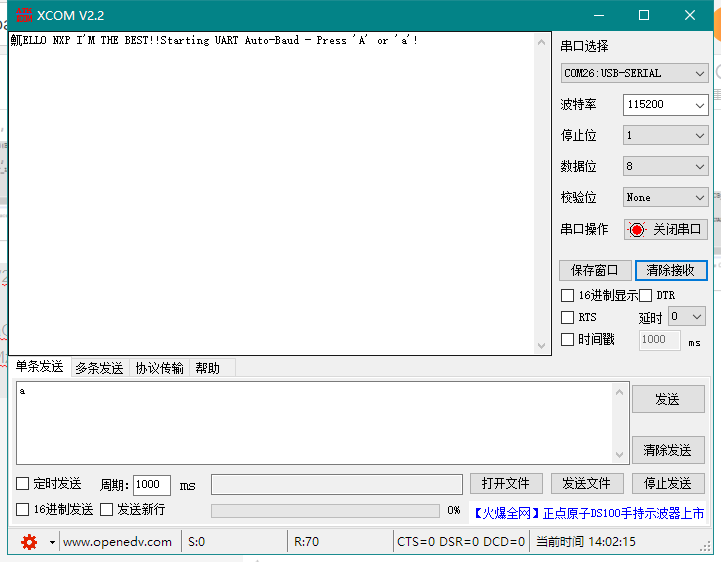Click receive area scrollbar down arrow
This screenshot has height=562, width=721.
pos(541,345)
